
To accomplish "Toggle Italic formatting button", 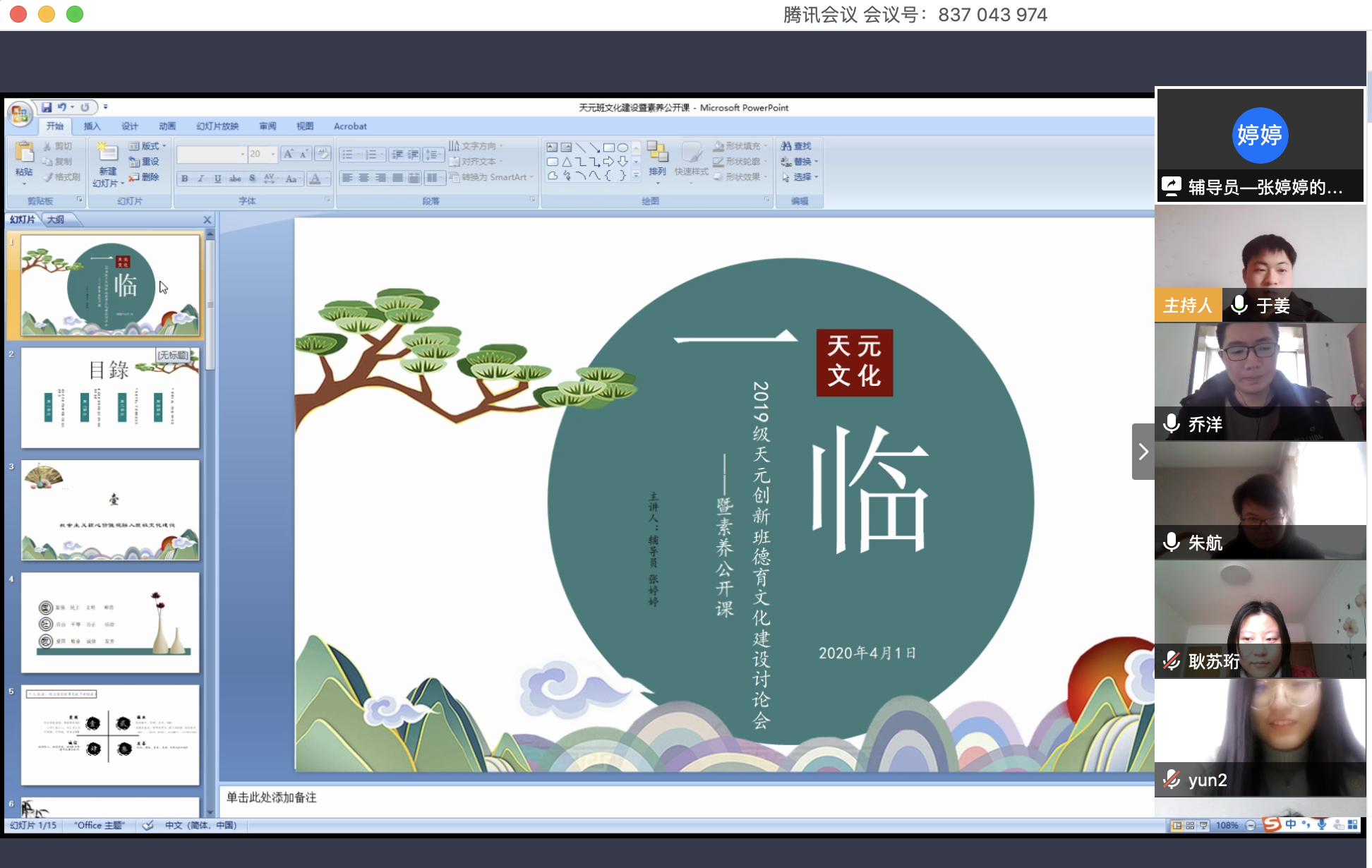I will 201,179.
